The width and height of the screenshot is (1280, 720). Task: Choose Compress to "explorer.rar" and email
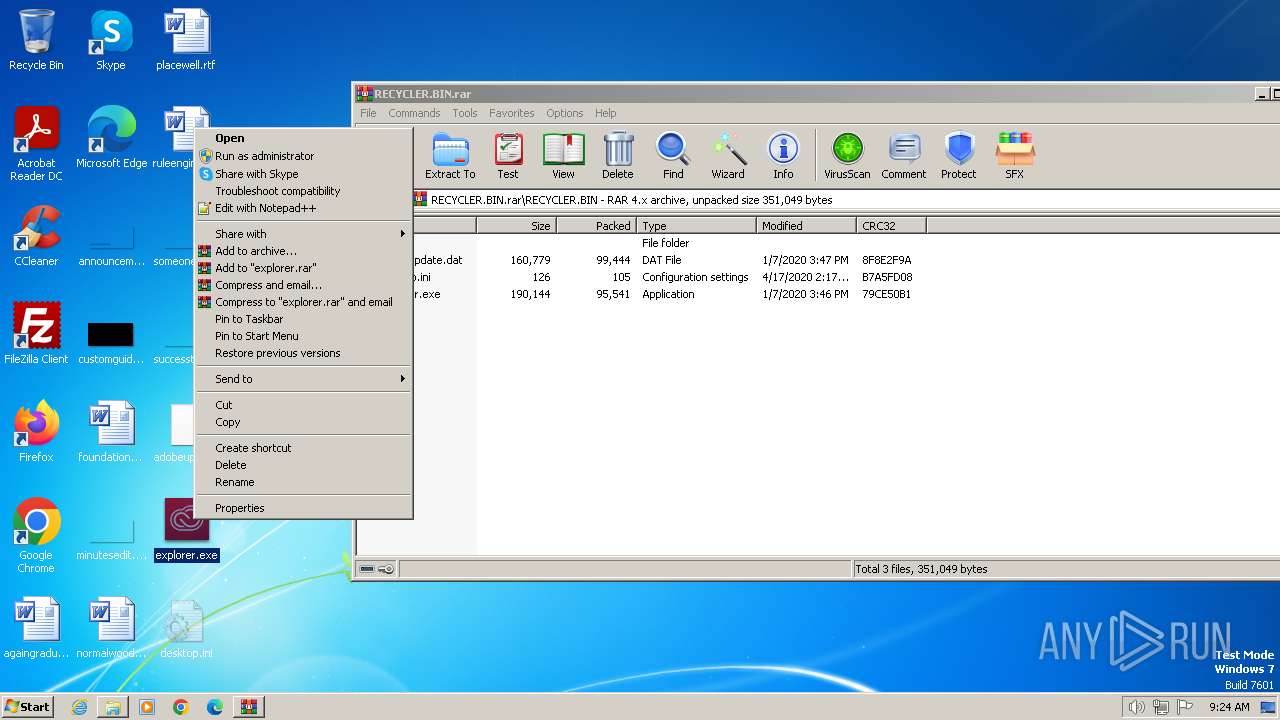pos(303,302)
